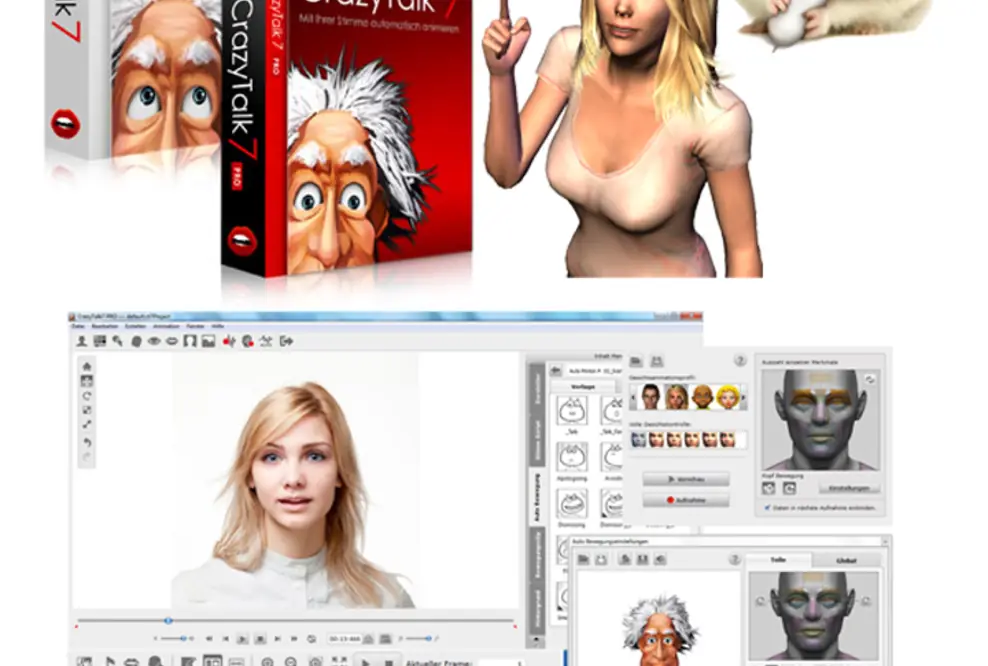
Task: Click the Einstellungen button under the head preview
Action: [x=849, y=488]
